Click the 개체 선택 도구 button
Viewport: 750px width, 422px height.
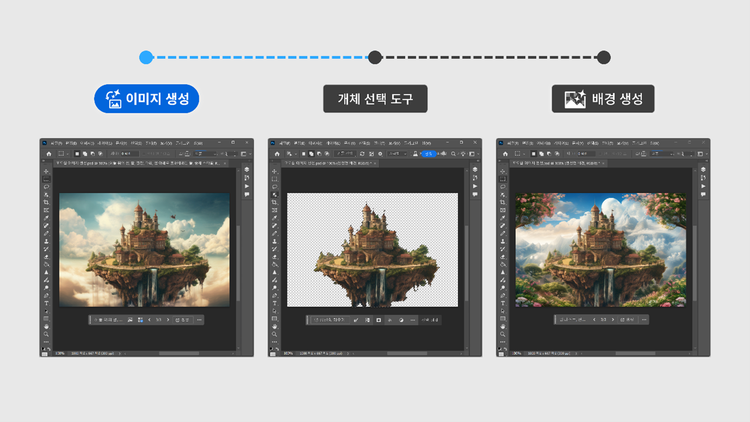(x=375, y=99)
